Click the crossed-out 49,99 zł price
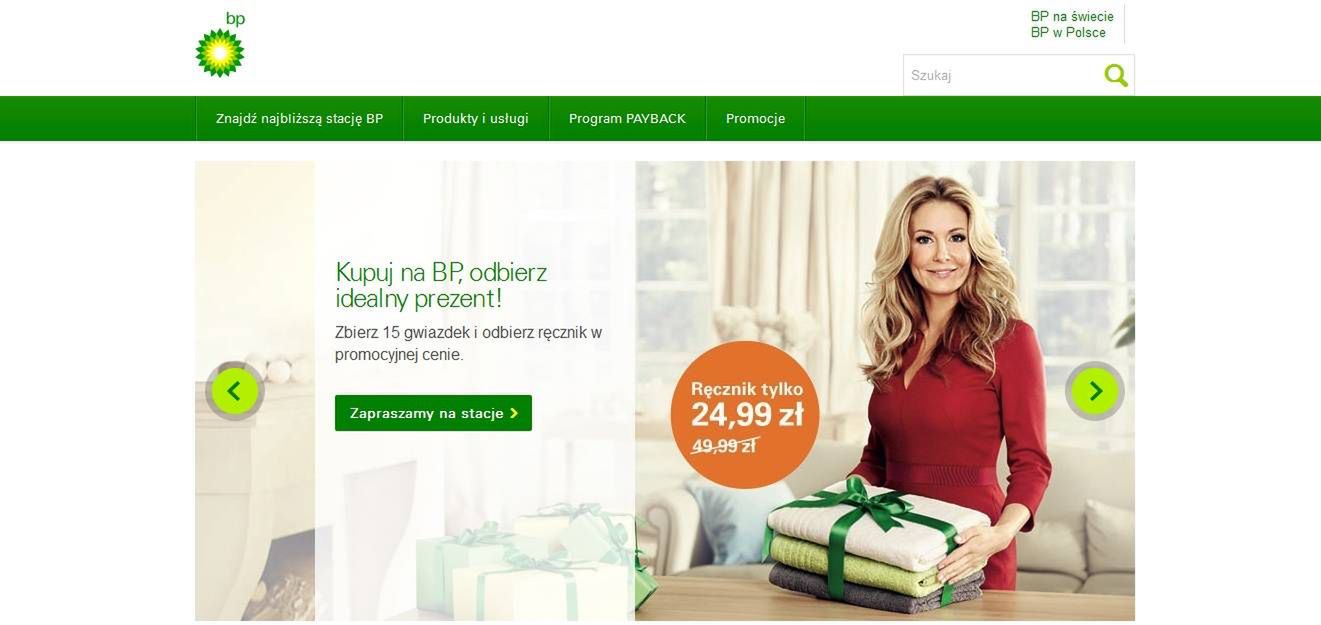Viewport: 1321px width, 625px height. tap(725, 446)
